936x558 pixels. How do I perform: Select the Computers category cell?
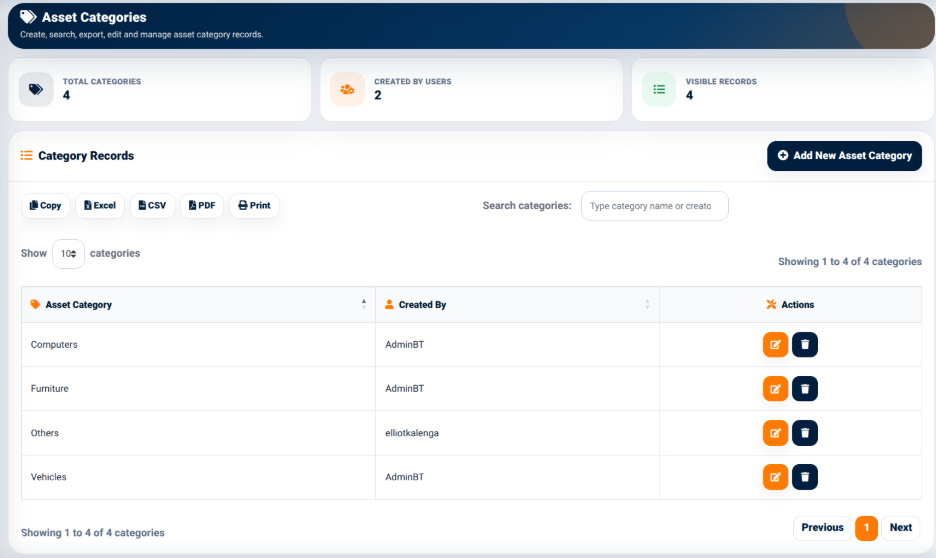click(198, 344)
